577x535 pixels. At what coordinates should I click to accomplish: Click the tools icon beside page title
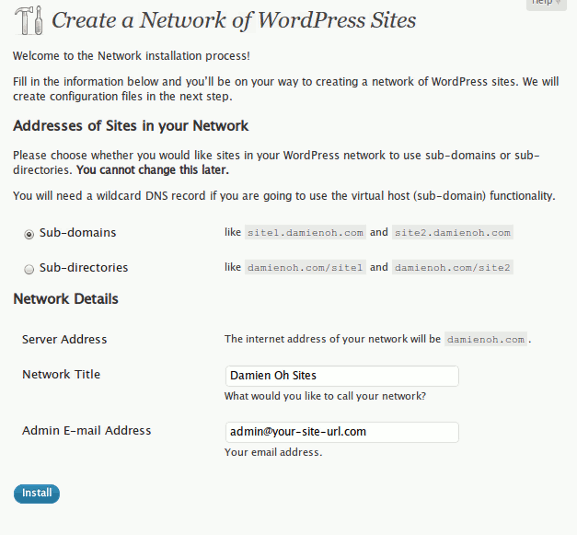[x=29, y=21]
